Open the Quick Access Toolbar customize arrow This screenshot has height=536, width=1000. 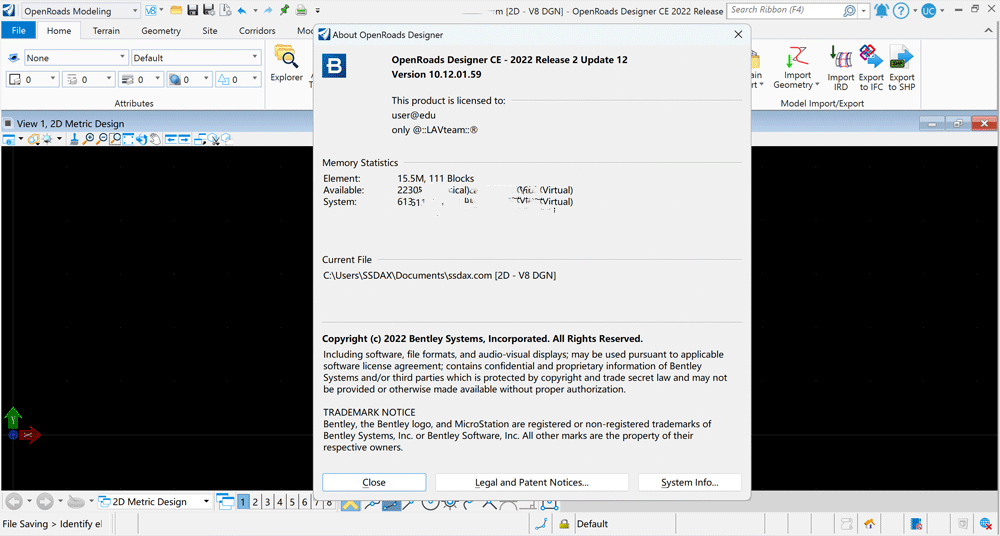point(318,11)
